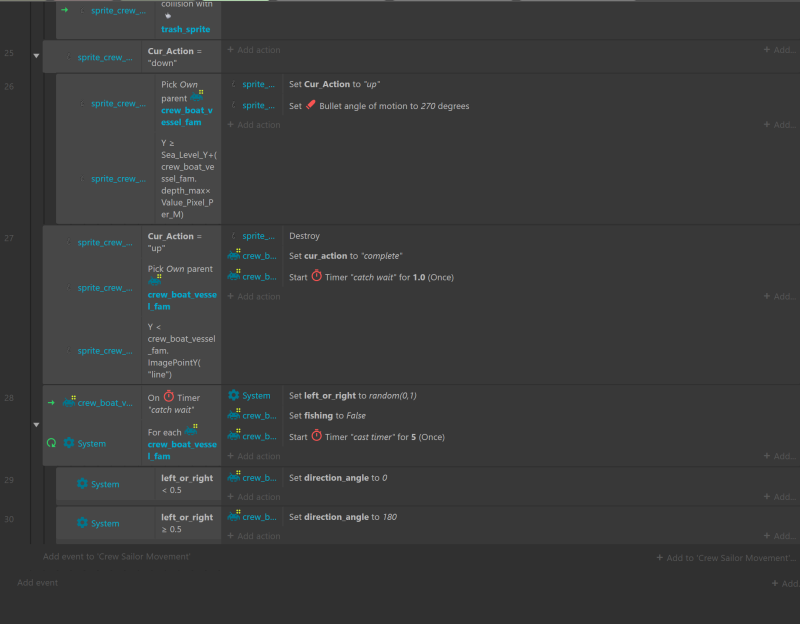Select the 'Destroy' action in event 27
The image size is (800, 624).
[x=304, y=236]
